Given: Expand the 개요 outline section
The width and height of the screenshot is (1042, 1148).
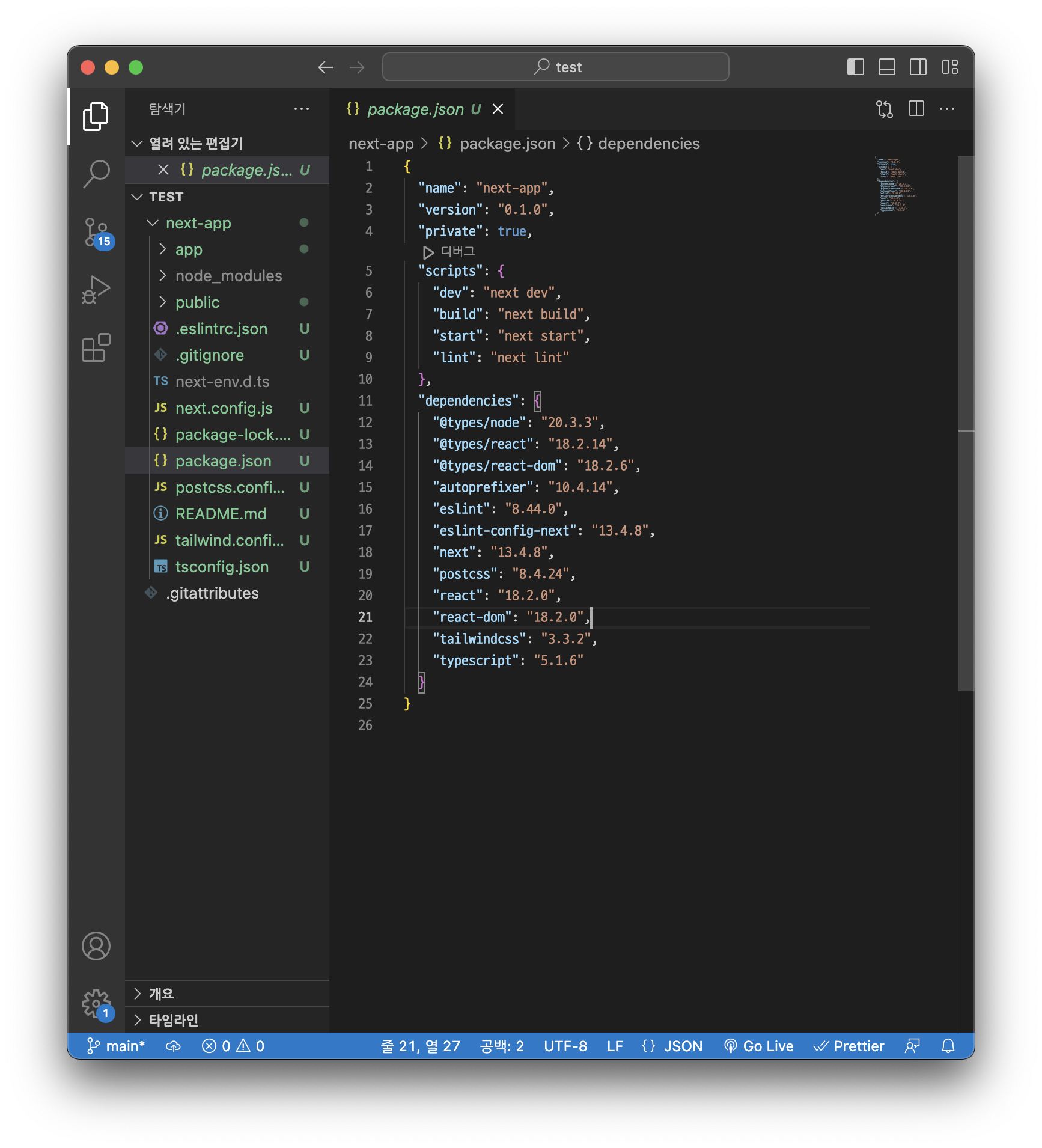Looking at the screenshot, I should 227,994.
